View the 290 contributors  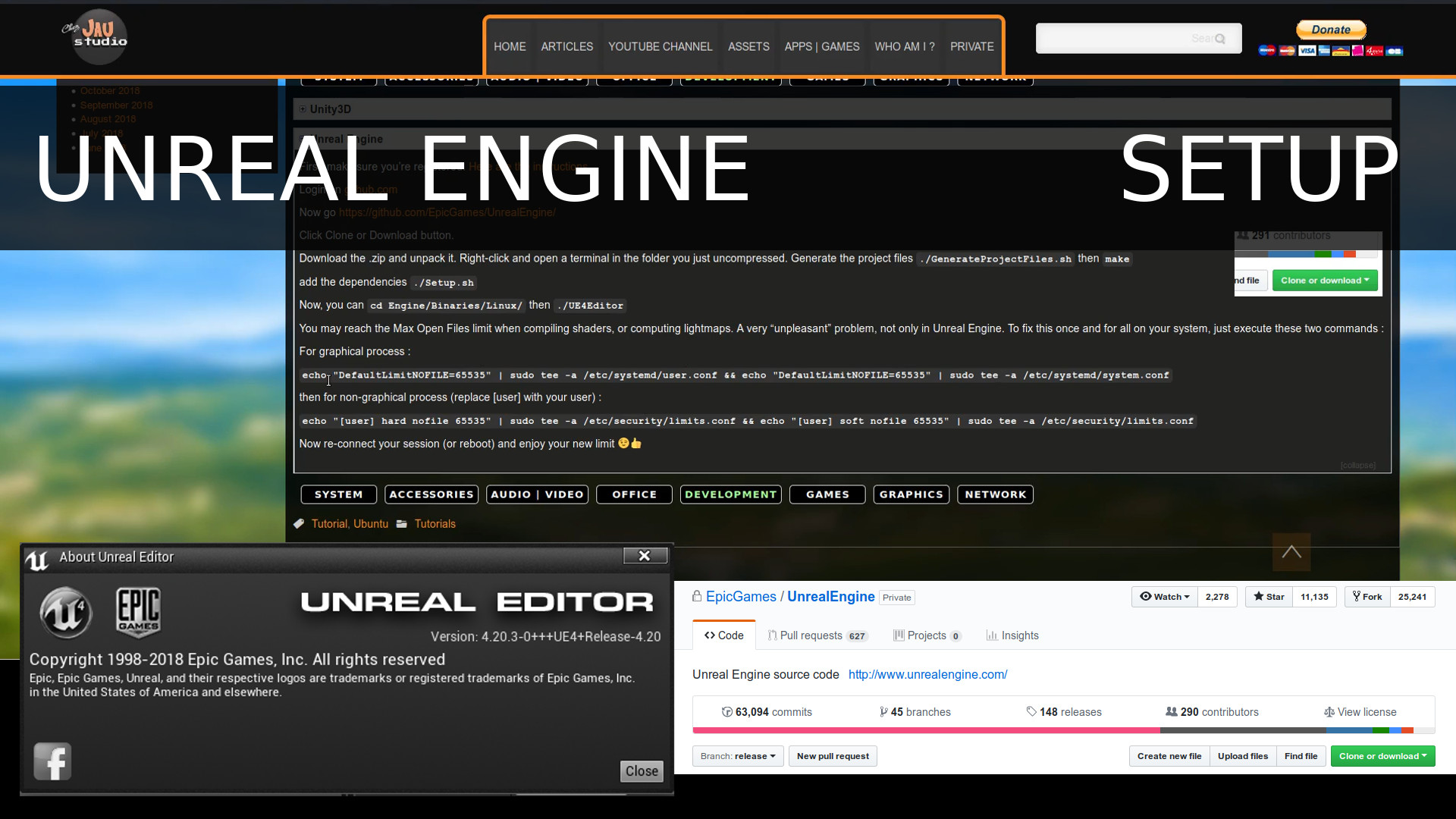point(1212,712)
